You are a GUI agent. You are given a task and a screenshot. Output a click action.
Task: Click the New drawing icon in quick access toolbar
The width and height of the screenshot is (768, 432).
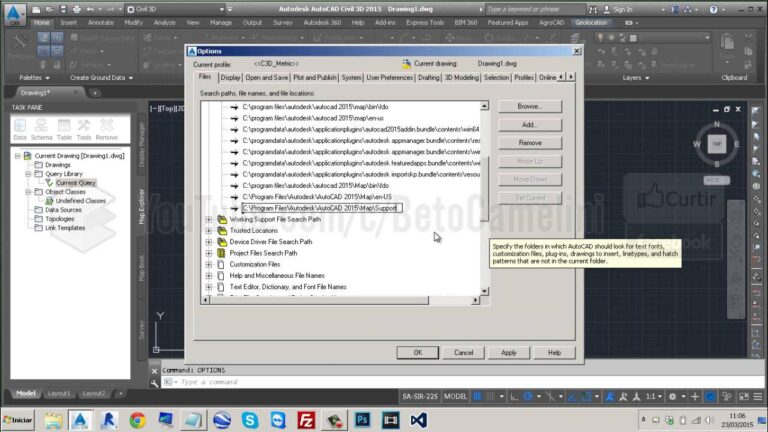point(36,9)
